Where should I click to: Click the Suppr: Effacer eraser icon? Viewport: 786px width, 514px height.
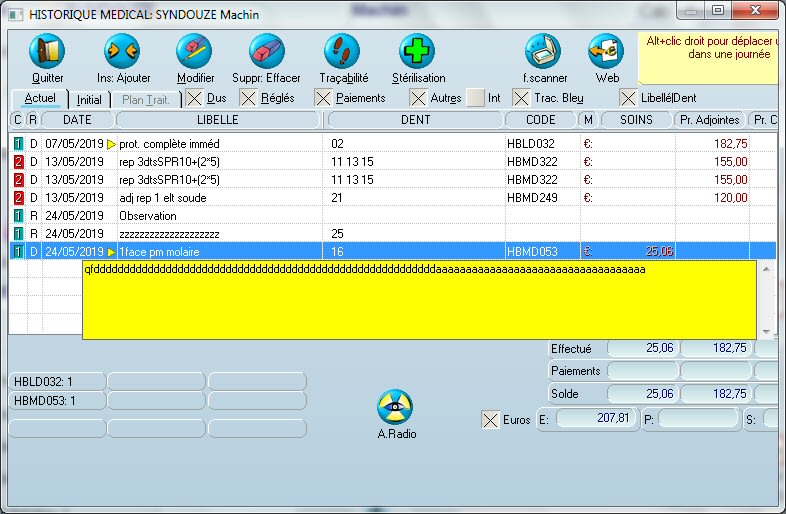266,51
